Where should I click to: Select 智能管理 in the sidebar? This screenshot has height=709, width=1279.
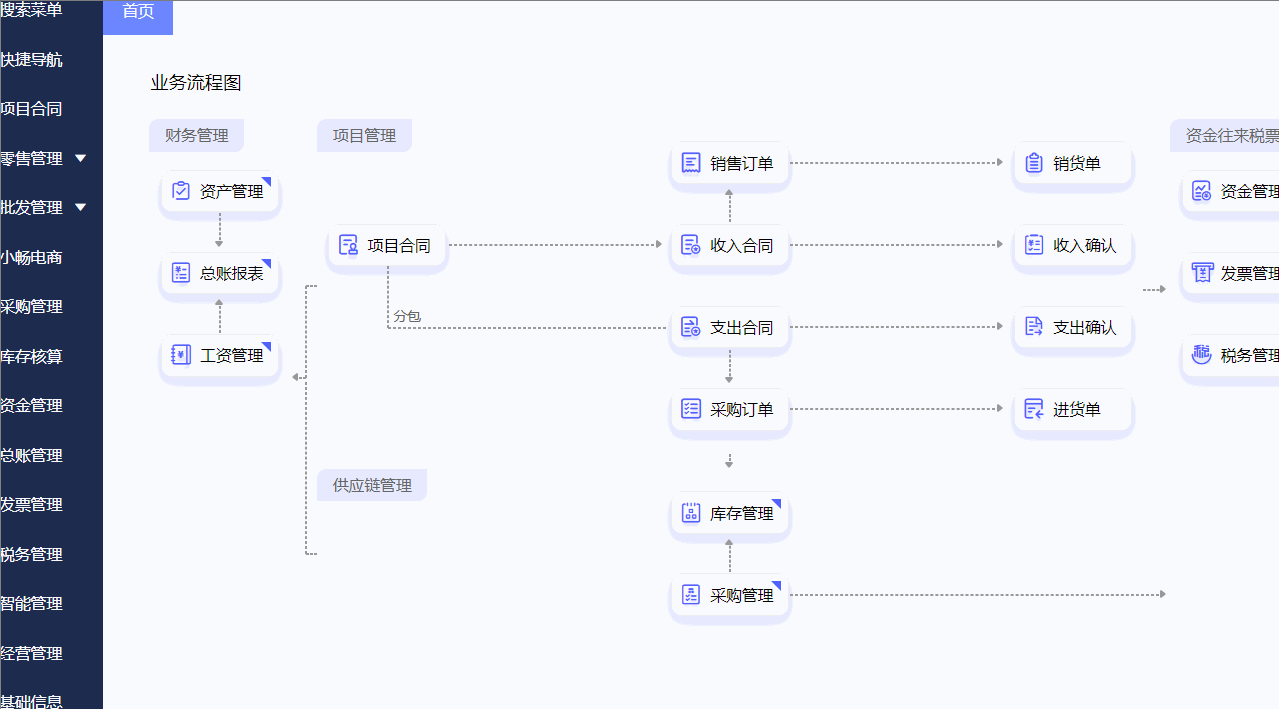(x=32, y=603)
